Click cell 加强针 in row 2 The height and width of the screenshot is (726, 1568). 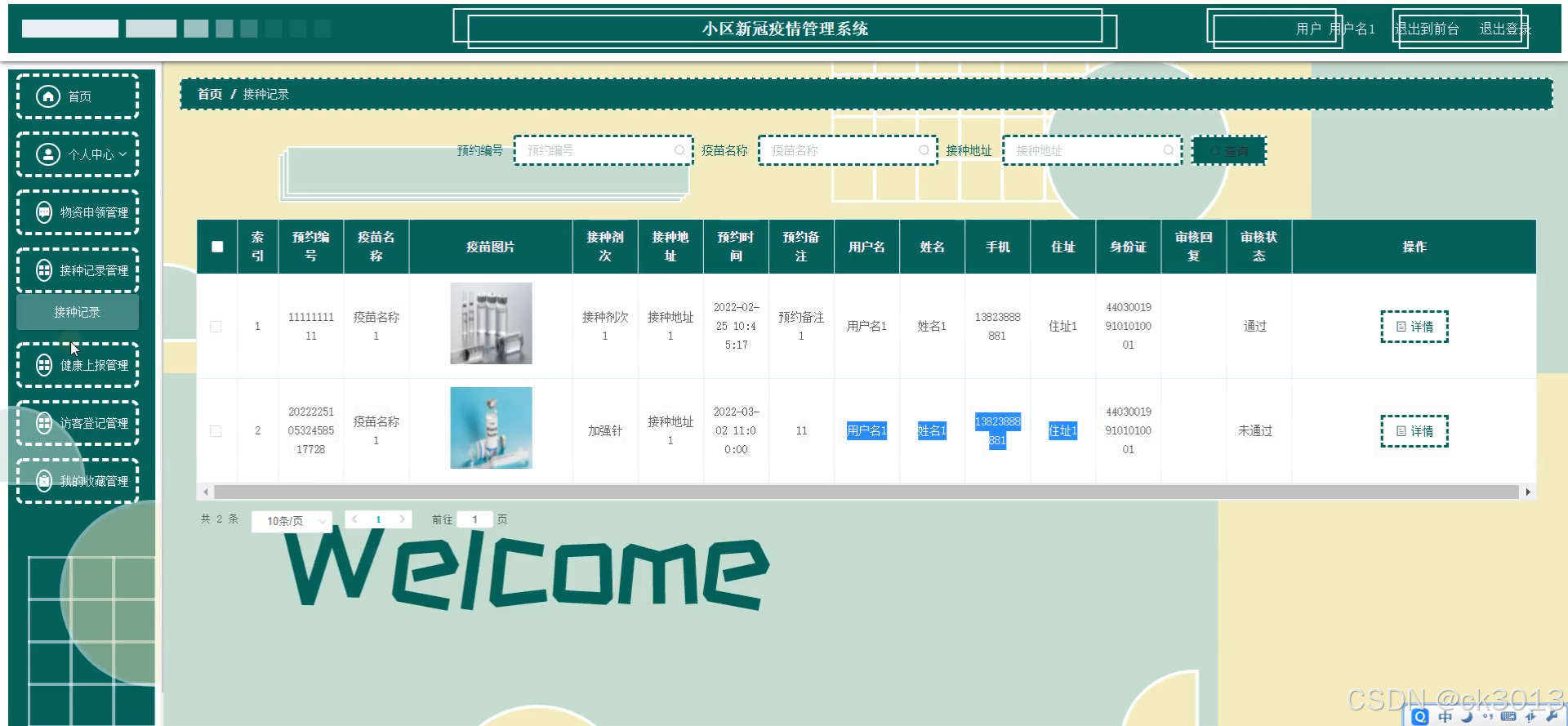coord(605,431)
